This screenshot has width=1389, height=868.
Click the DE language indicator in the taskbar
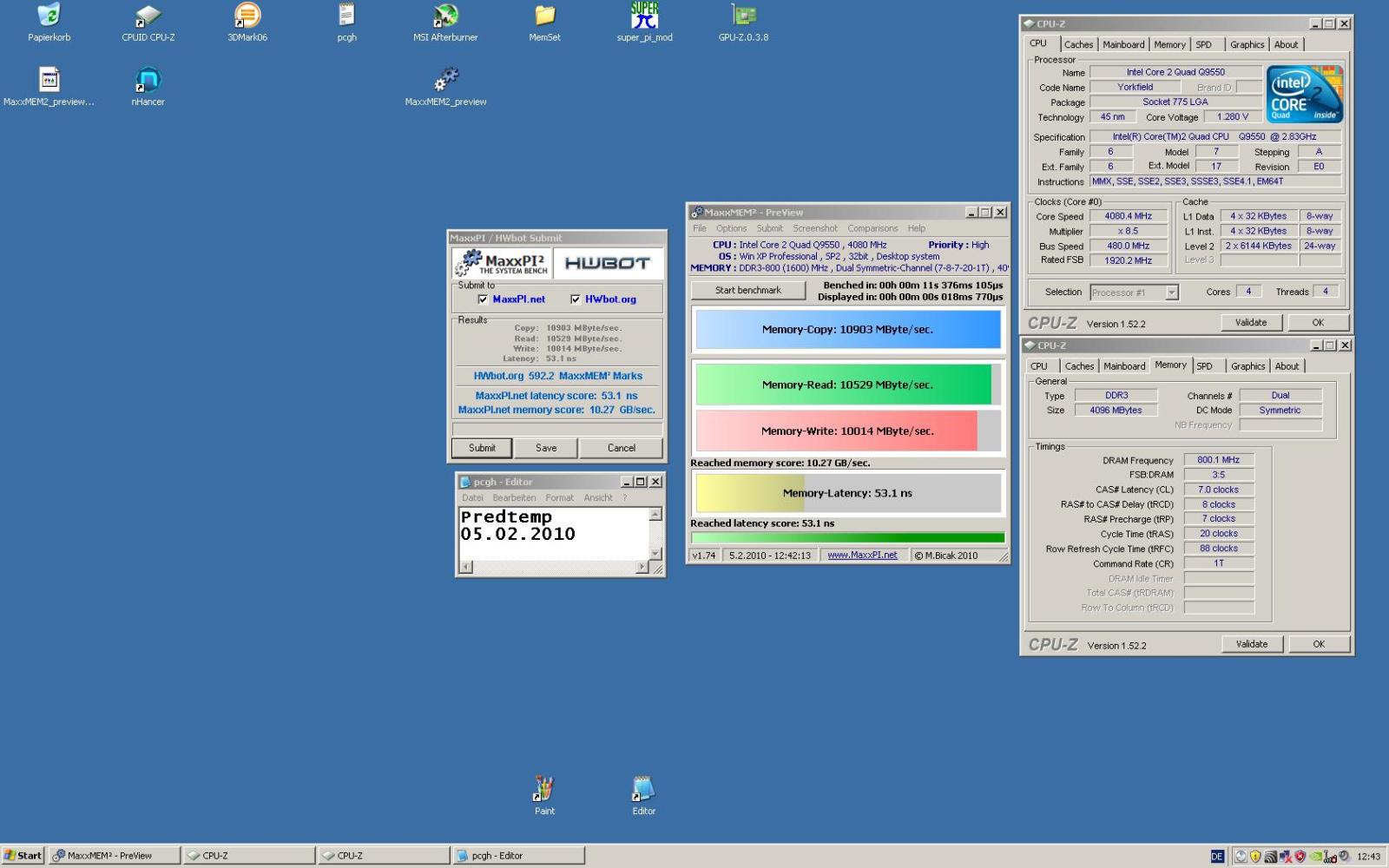[x=1217, y=857]
